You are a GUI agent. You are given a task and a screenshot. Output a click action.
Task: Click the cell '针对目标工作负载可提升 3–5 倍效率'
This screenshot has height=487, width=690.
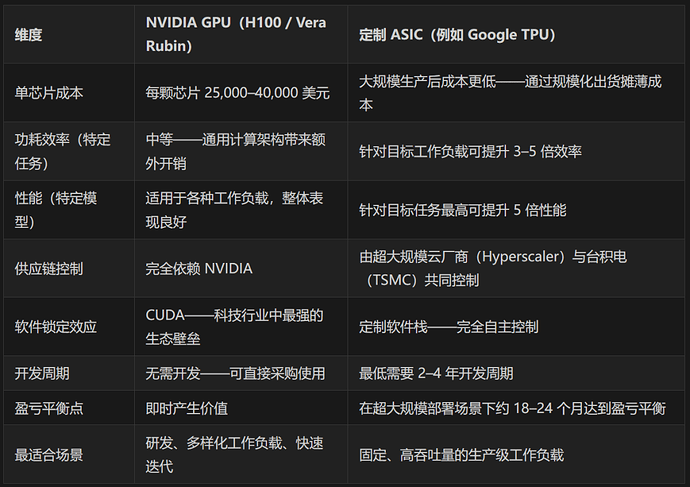(516, 151)
